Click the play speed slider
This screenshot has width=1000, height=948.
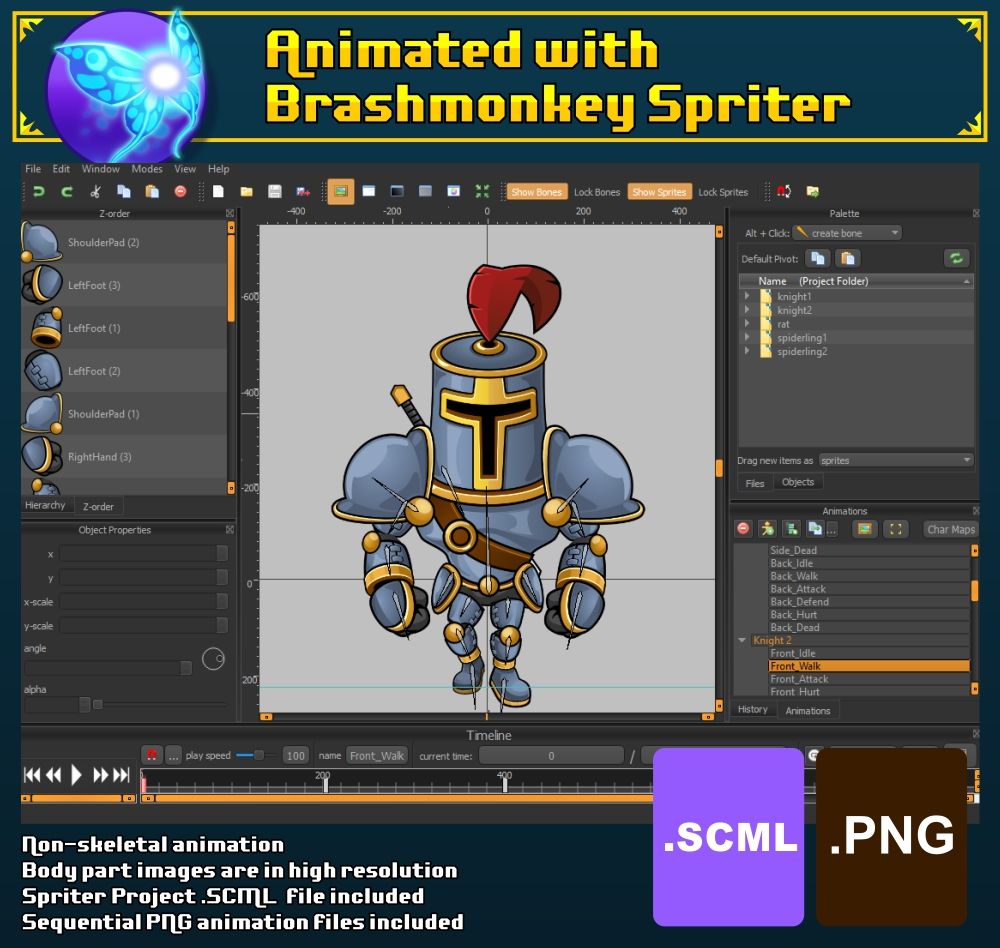click(257, 755)
